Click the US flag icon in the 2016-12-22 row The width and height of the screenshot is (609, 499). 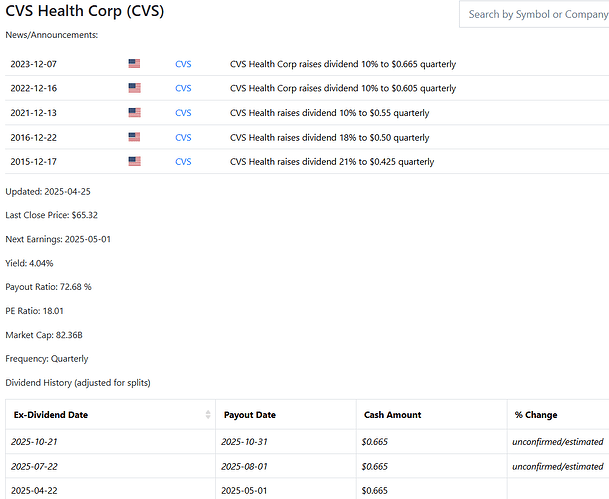coord(134,137)
